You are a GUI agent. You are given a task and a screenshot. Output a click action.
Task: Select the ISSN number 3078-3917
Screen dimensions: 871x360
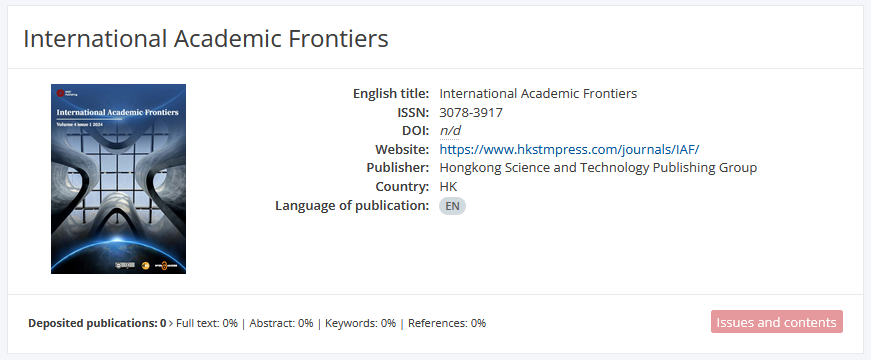471,112
